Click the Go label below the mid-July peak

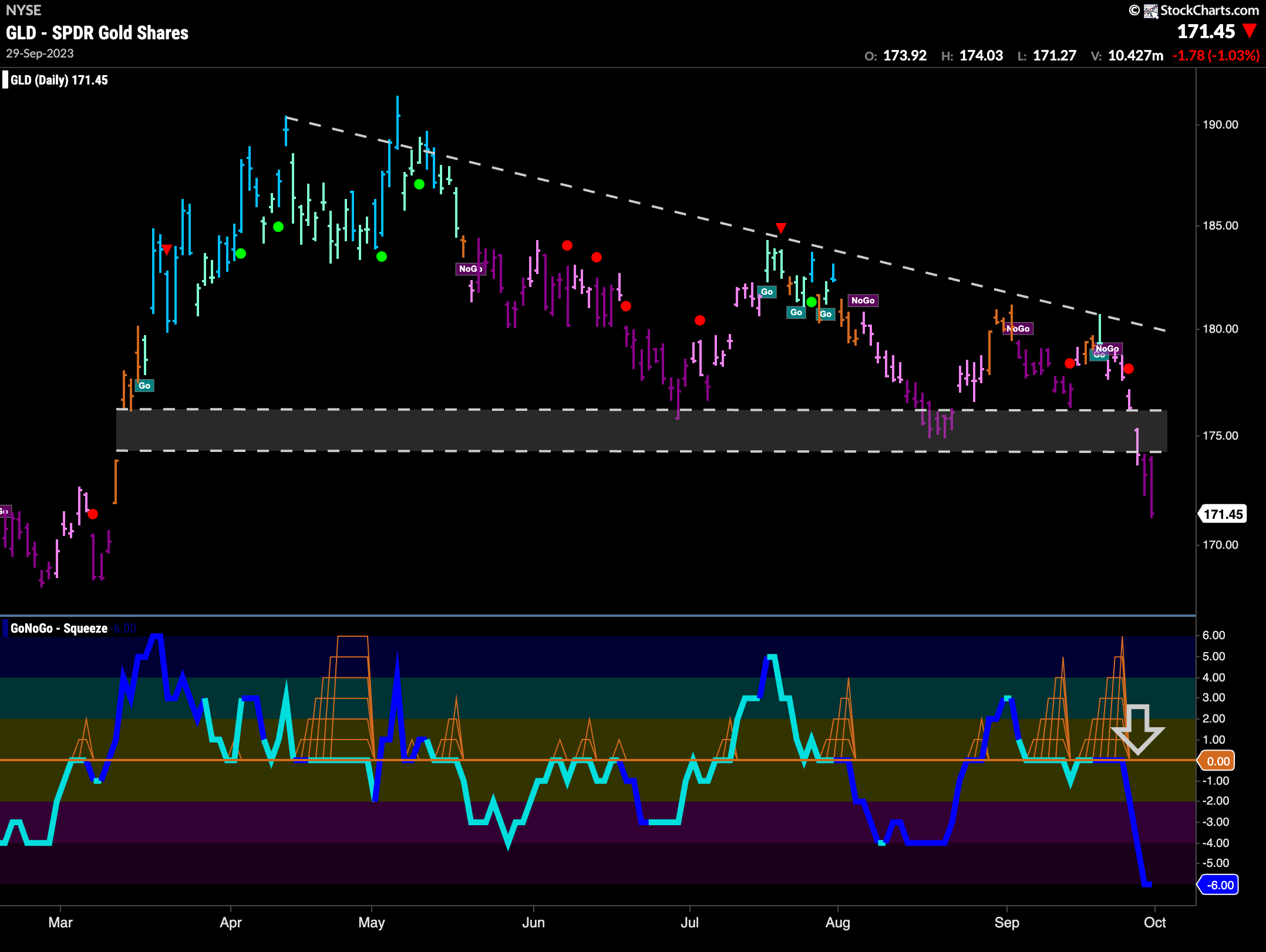click(x=767, y=292)
